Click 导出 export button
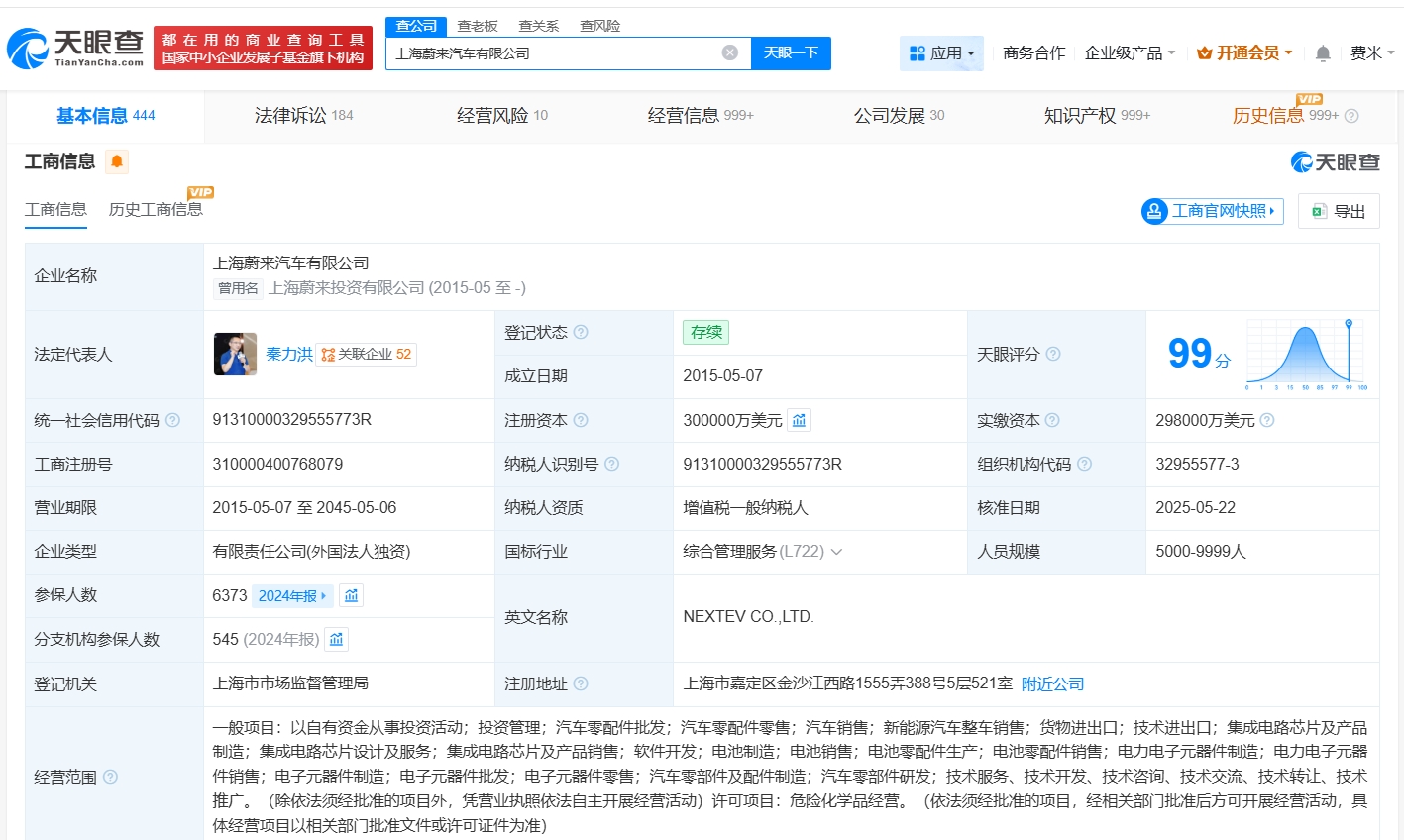The image size is (1404, 840). click(1339, 211)
